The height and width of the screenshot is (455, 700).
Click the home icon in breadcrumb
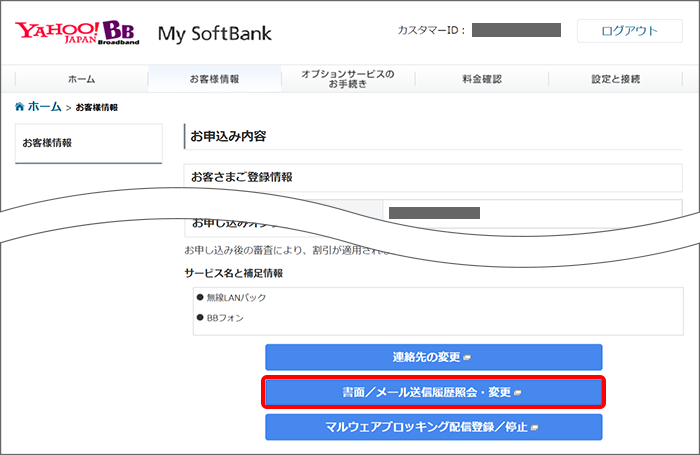click(x=20, y=107)
